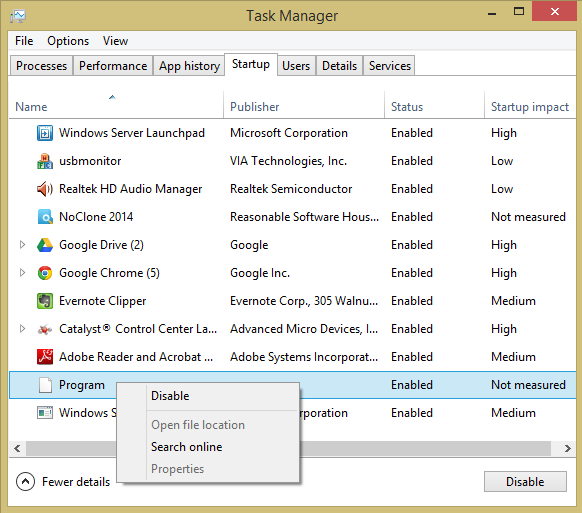Sort by the Name column header
This screenshot has width=582, height=513.
coord(116,105)
